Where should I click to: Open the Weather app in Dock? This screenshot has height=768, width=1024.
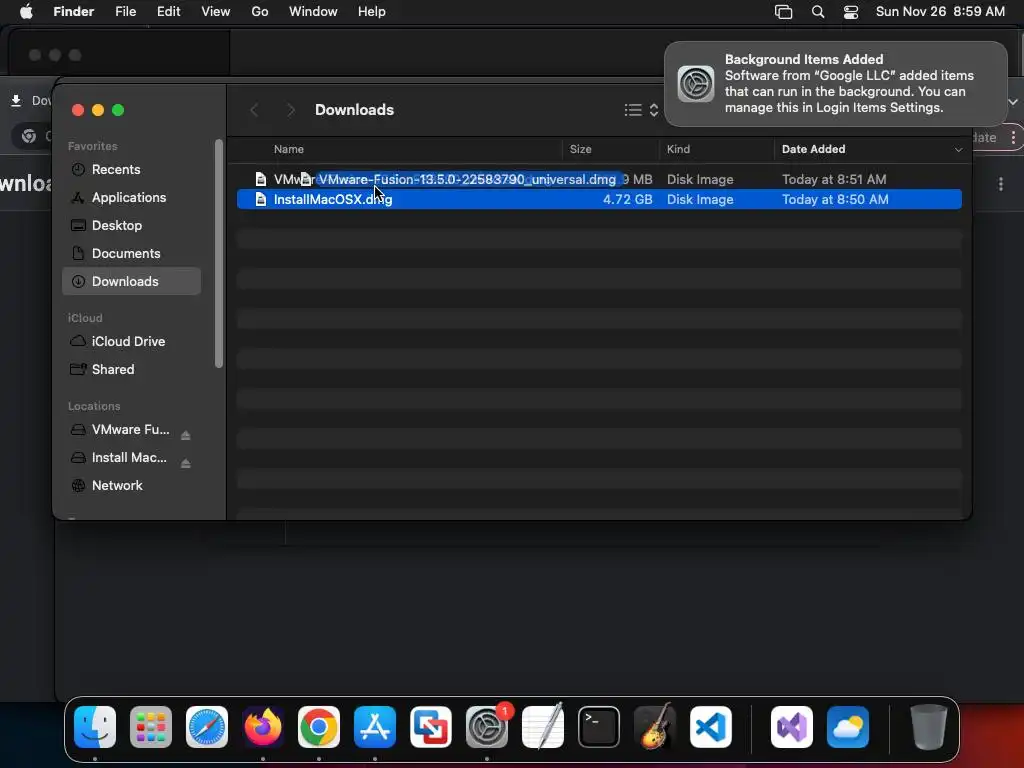[x=848, y=727]
